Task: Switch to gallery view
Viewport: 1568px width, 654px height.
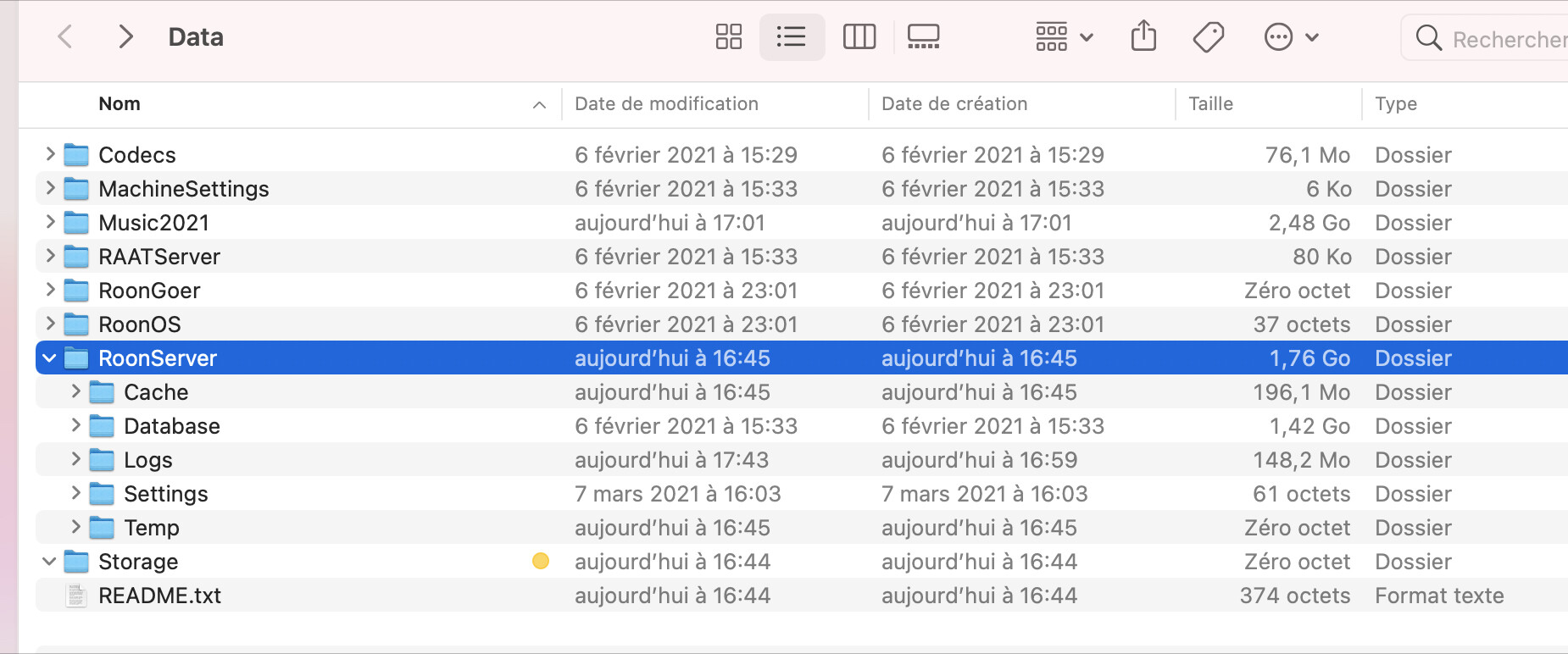Action: (924, 36)
